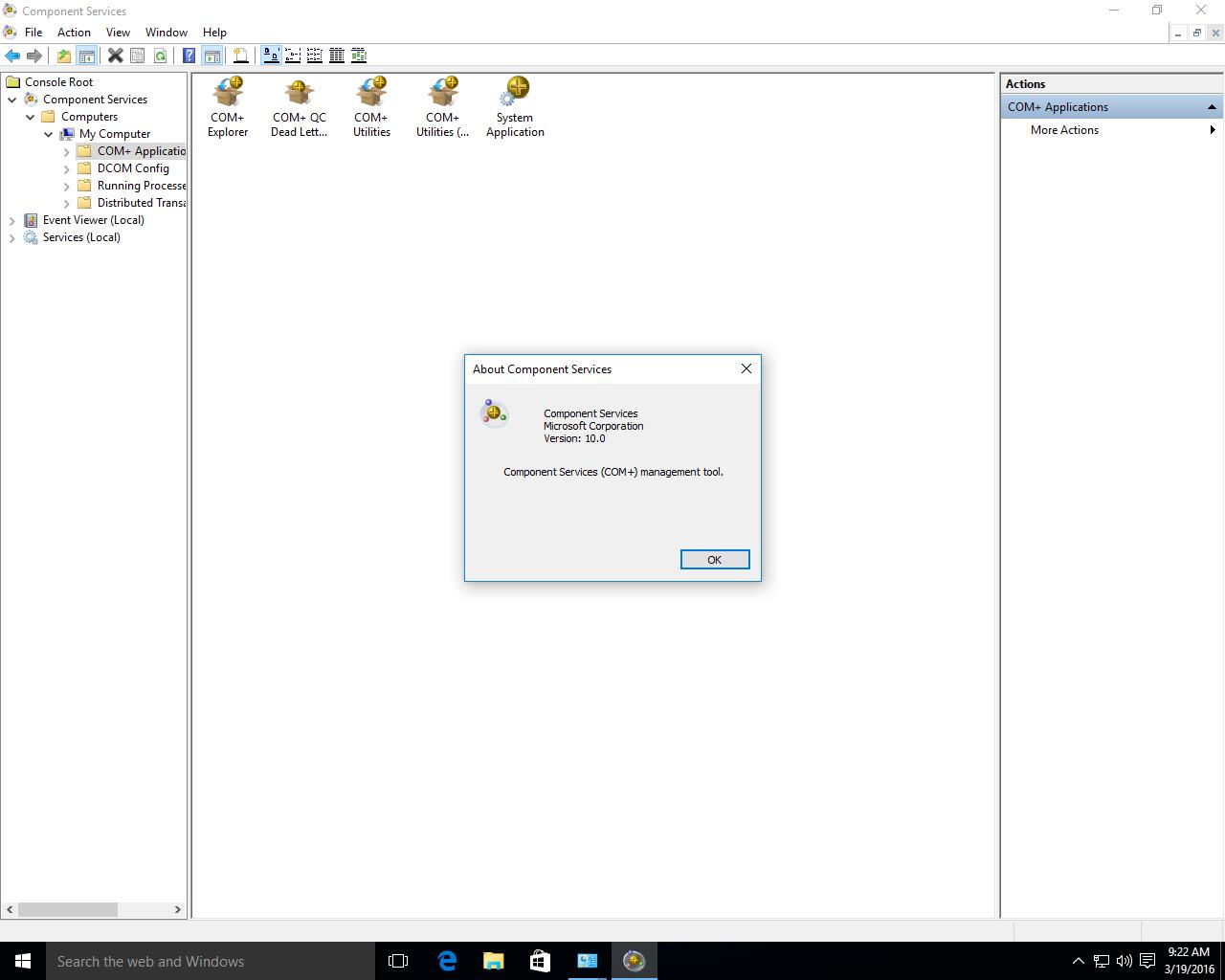
Task: Collapse the Computers tree node
Action: coord(31,117)
